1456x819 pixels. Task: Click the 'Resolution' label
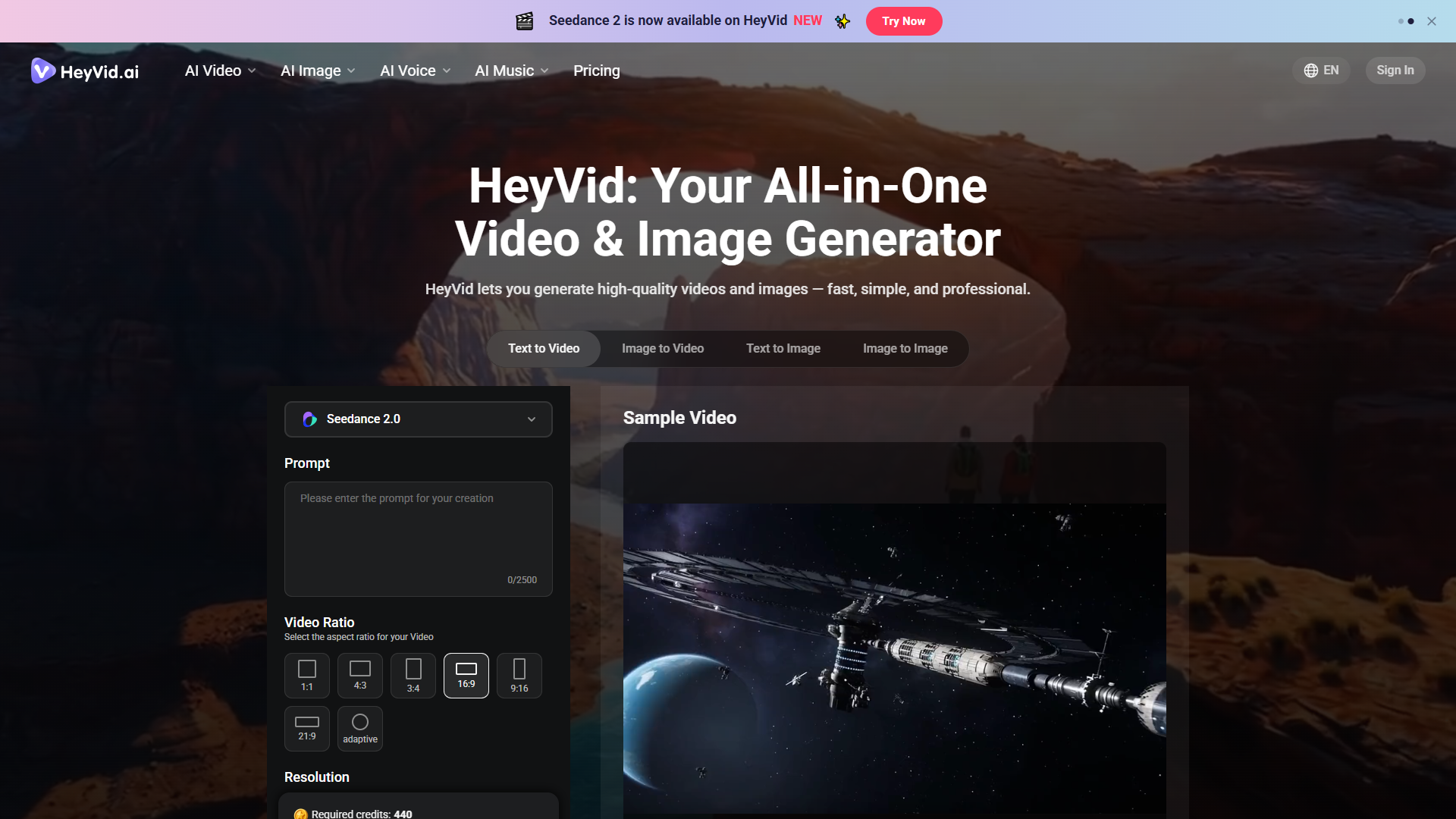click(x=317, y=777)
